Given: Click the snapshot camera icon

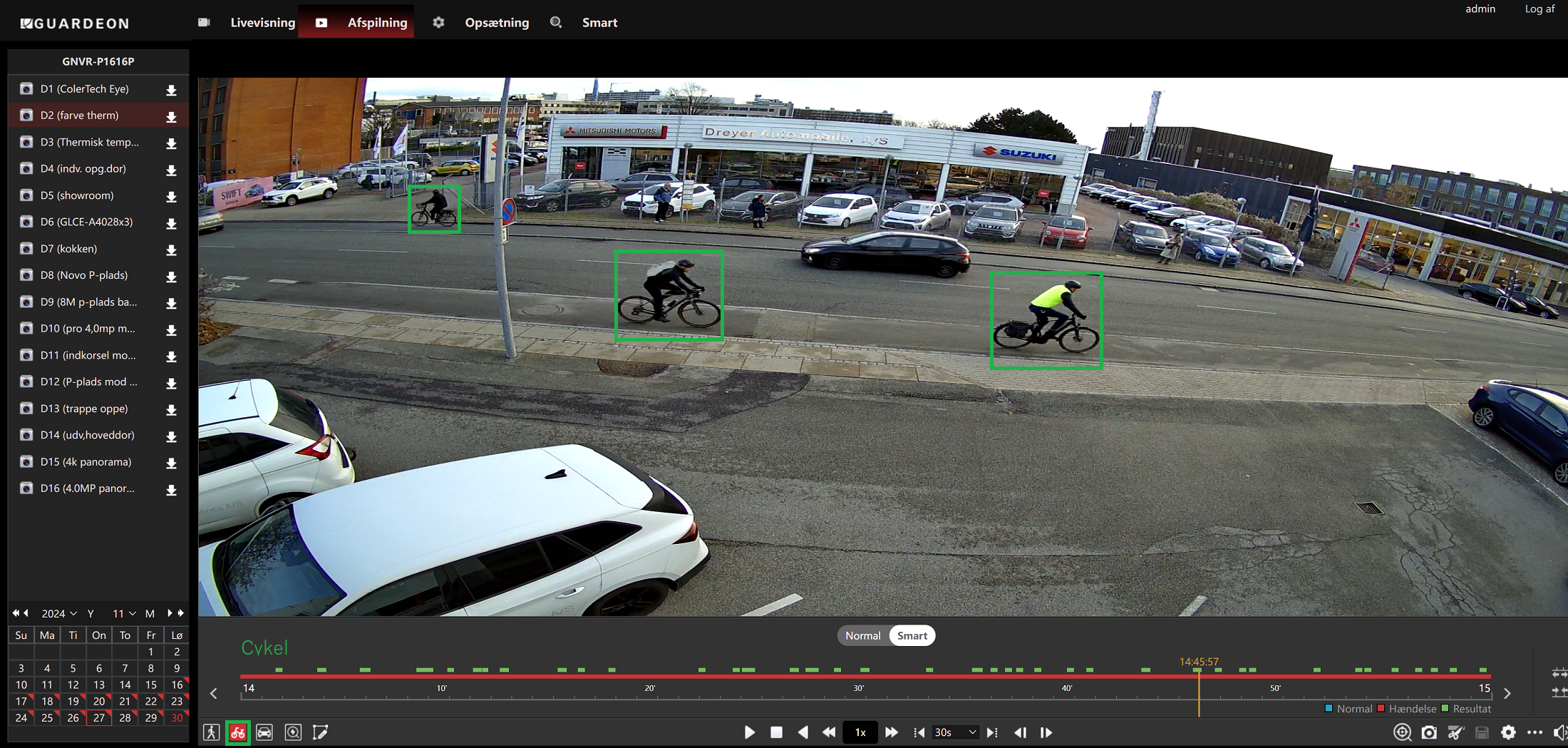Looking at the screenshot, I should [1429, 732].
